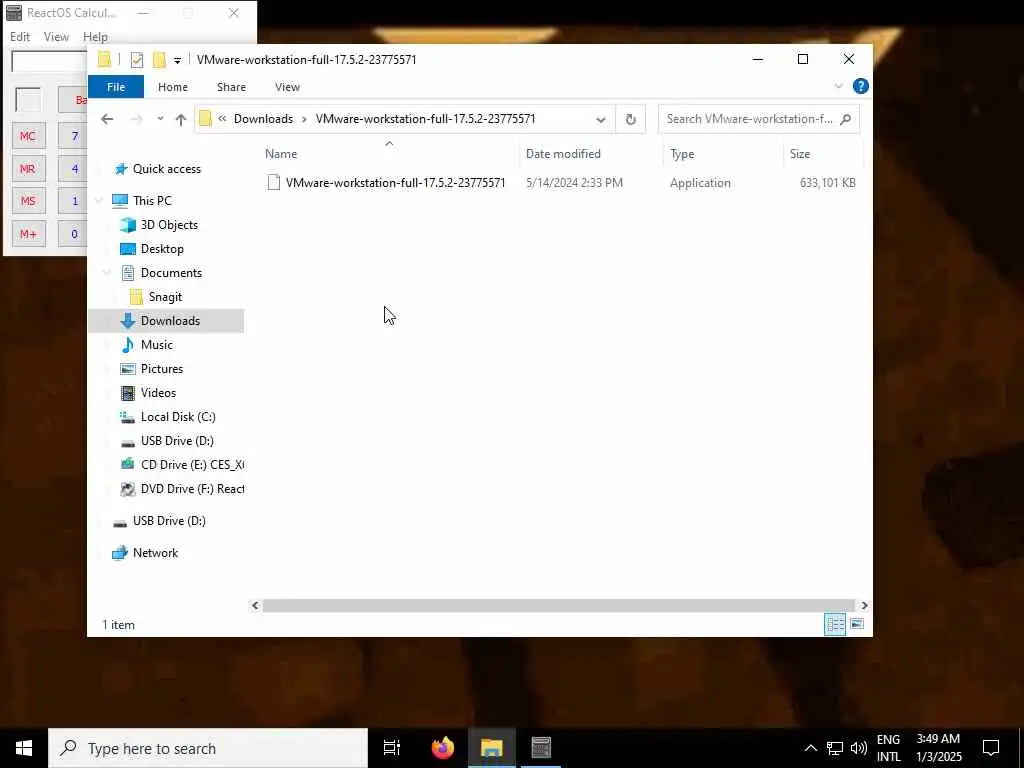Click the MR button in Calculator

click(28, 168)
